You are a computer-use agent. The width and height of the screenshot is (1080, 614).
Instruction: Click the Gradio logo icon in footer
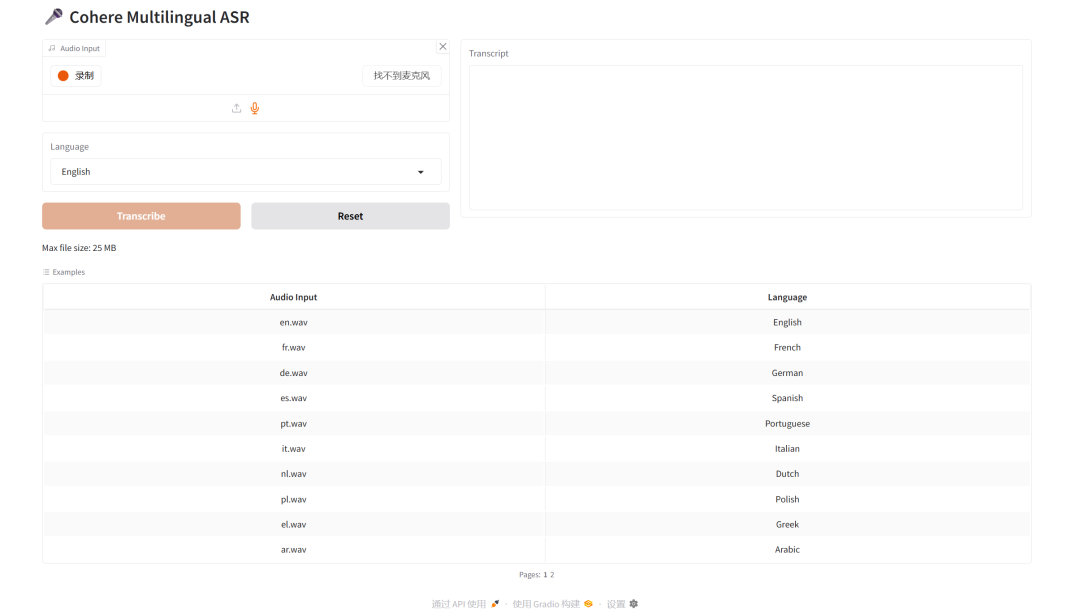point(588,604)
